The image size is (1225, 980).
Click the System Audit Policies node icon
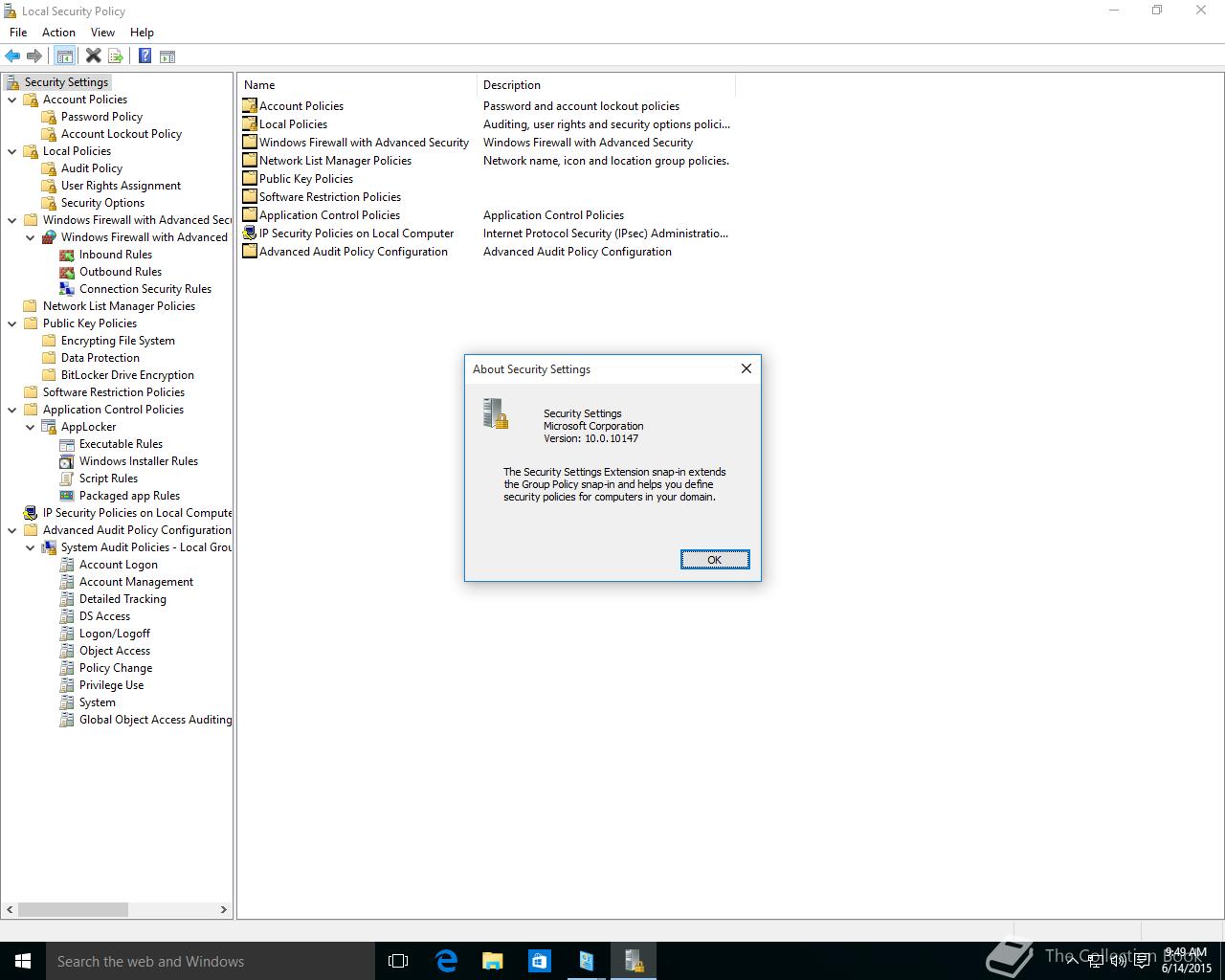(x=49, y=547)
